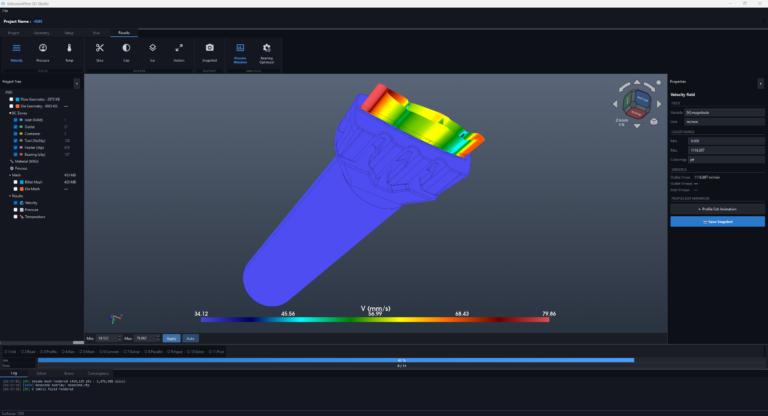Click the blue solver progress bar

pos(336,360)
